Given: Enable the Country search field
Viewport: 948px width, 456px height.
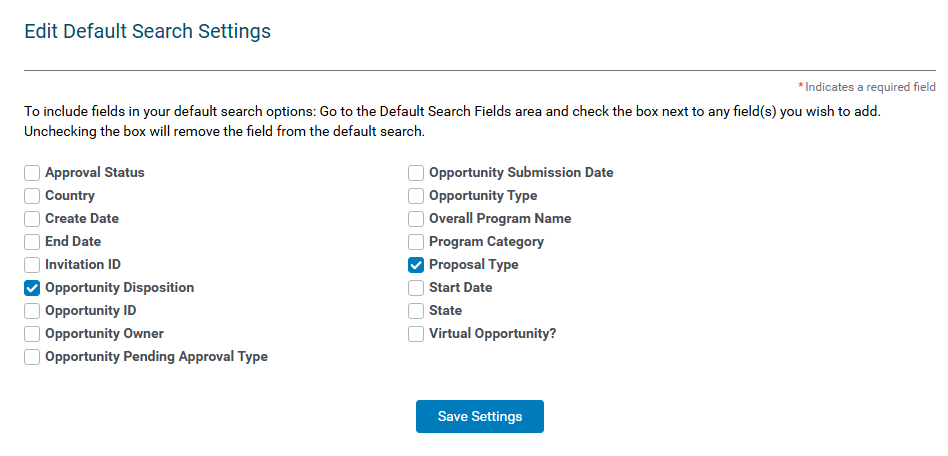Looking at the screenshot, I should click(32, 196).
